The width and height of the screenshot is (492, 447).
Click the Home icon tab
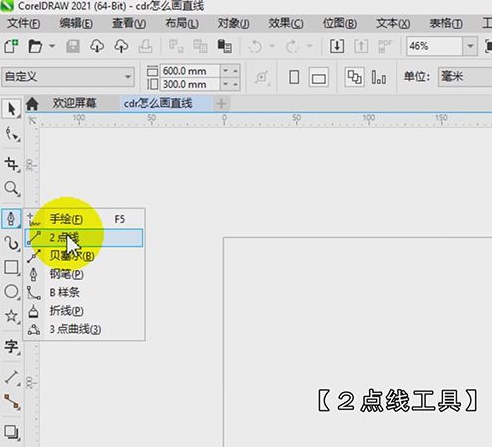point(32,104)
